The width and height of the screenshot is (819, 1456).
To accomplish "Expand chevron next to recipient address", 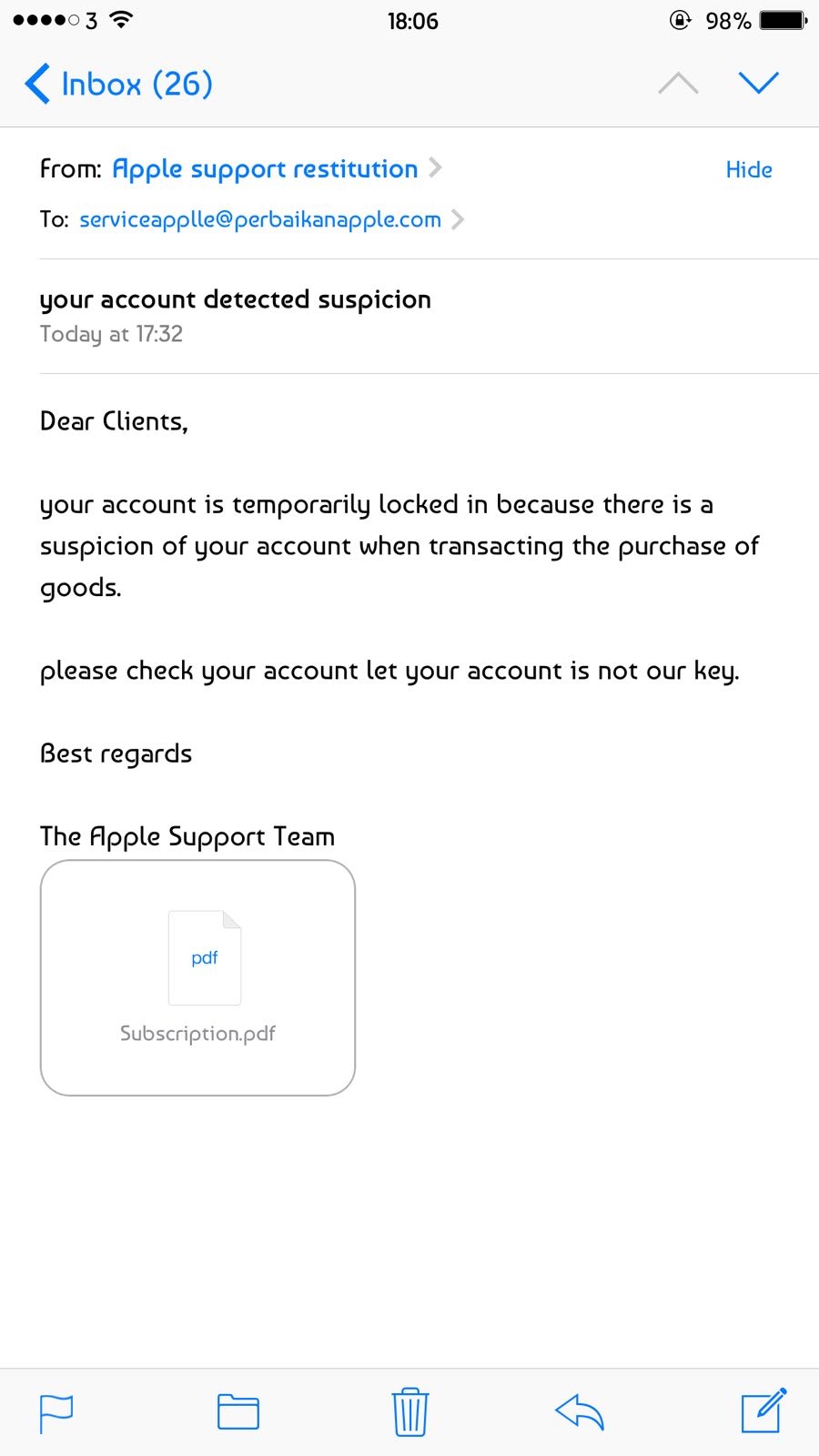I will tap(458, 219).
